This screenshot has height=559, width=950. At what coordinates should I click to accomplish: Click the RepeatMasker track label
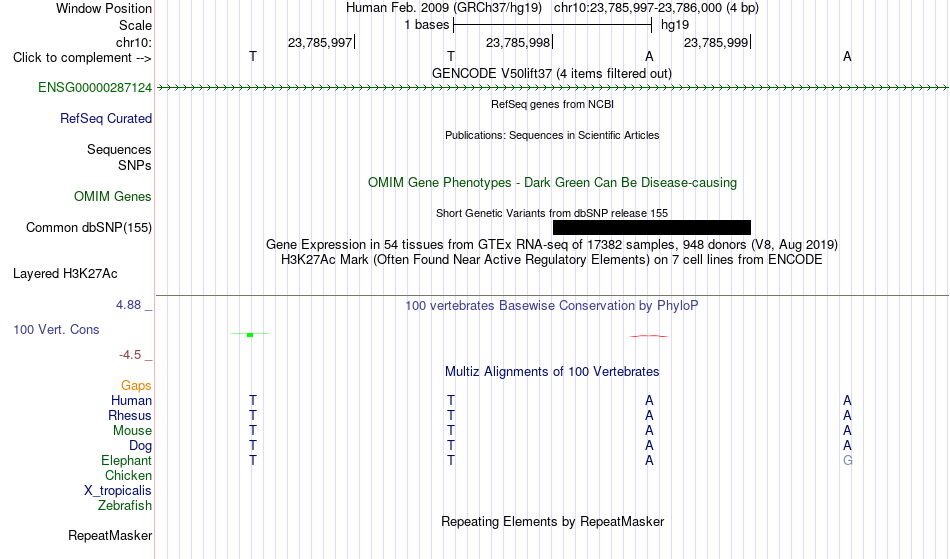click(x=110, y=536)
